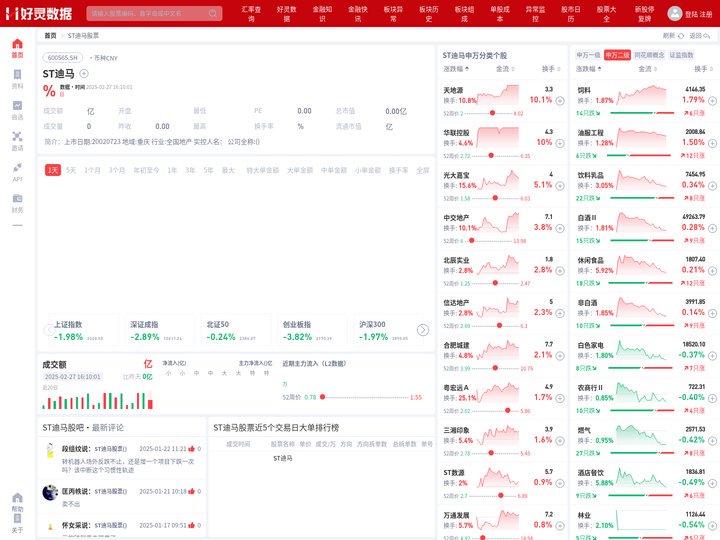Select the 1天 chart range
Viewport: 720px width, 540px height.
pyautogui.click(x=53, y=170)
